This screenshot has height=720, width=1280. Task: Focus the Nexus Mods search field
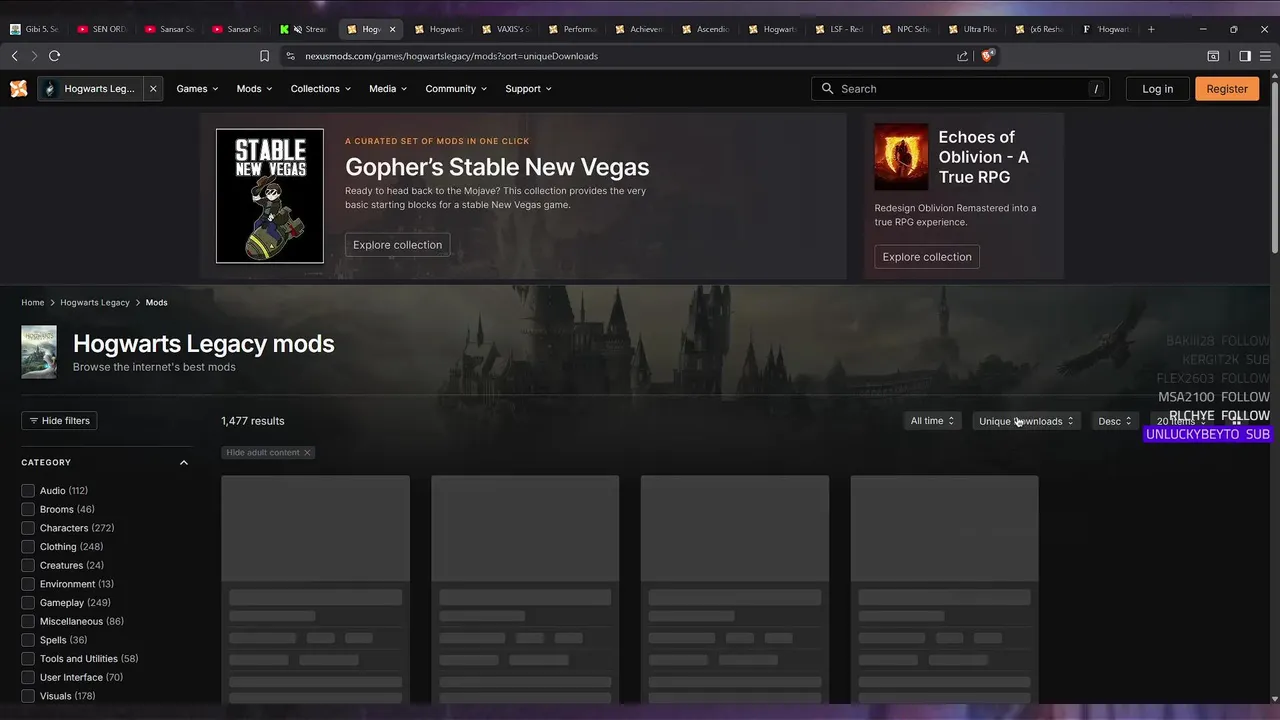[961, 89]
